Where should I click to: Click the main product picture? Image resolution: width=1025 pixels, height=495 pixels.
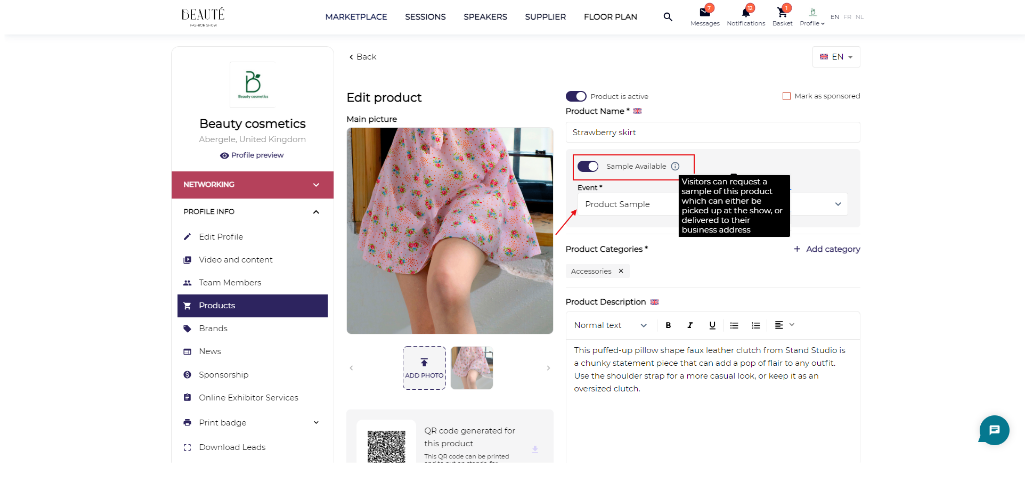click(450, 231)
